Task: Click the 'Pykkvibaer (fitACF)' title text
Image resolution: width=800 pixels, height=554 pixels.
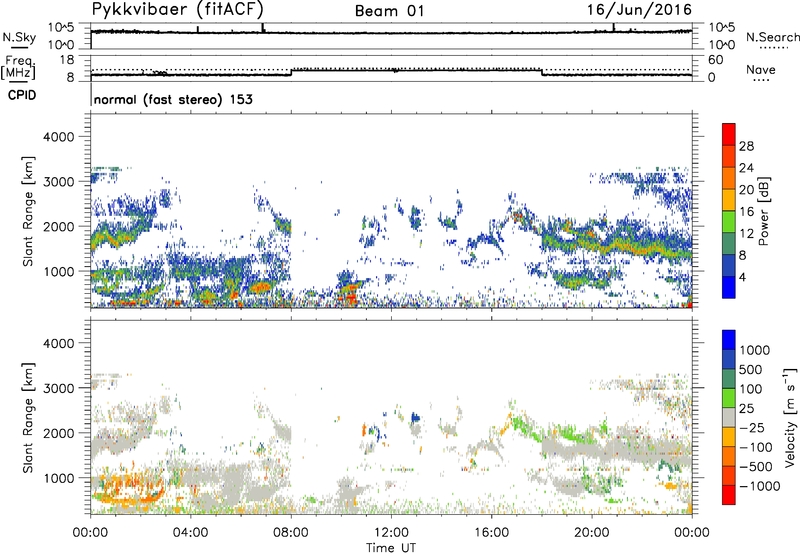Action: pos(177,9)
